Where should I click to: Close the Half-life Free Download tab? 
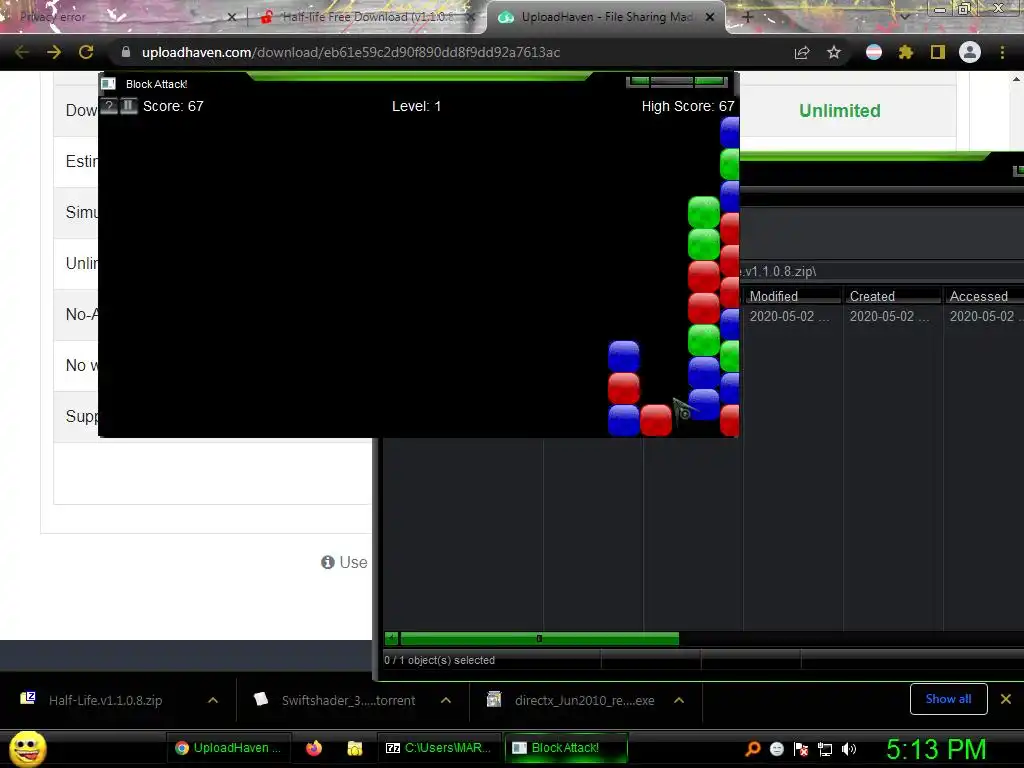click(x=472, y=17)
